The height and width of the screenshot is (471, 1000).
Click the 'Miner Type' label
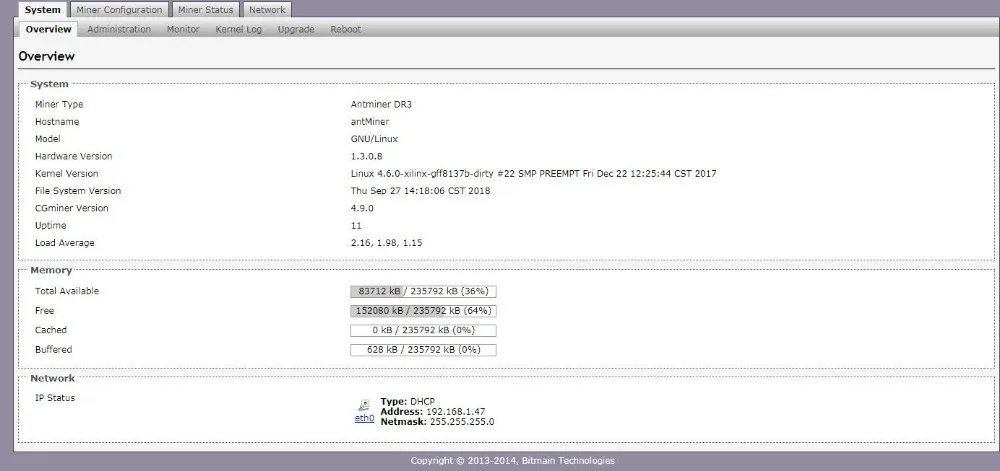pyautogui.click(x=59, y=105)
